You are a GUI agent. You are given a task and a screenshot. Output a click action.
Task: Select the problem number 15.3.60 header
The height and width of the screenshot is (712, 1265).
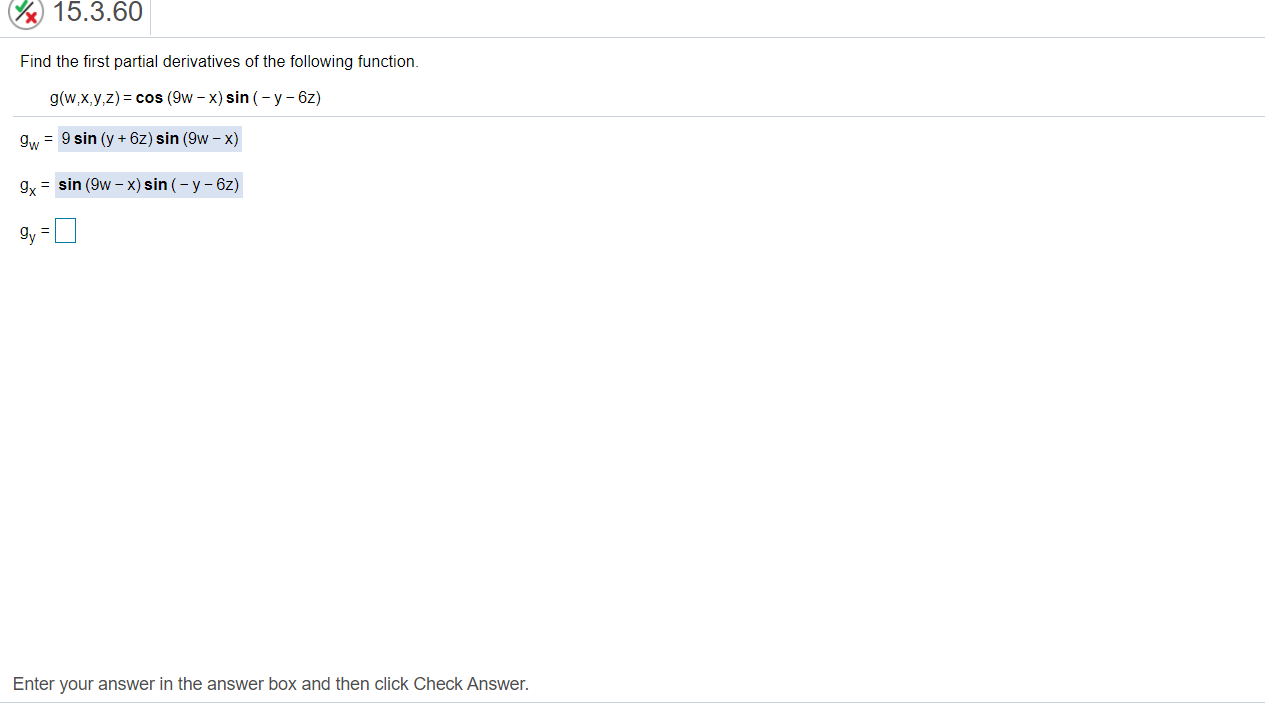pos(98,12)
